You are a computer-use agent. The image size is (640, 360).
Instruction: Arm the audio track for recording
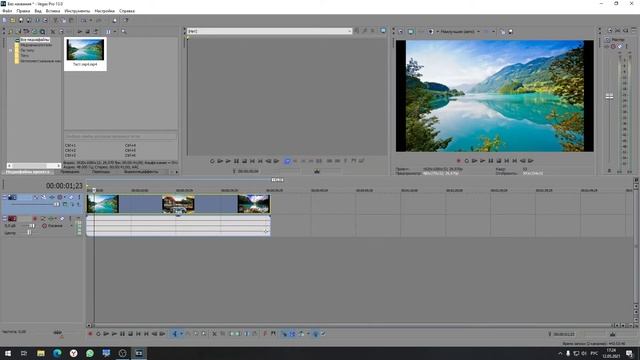coord(35,219)
